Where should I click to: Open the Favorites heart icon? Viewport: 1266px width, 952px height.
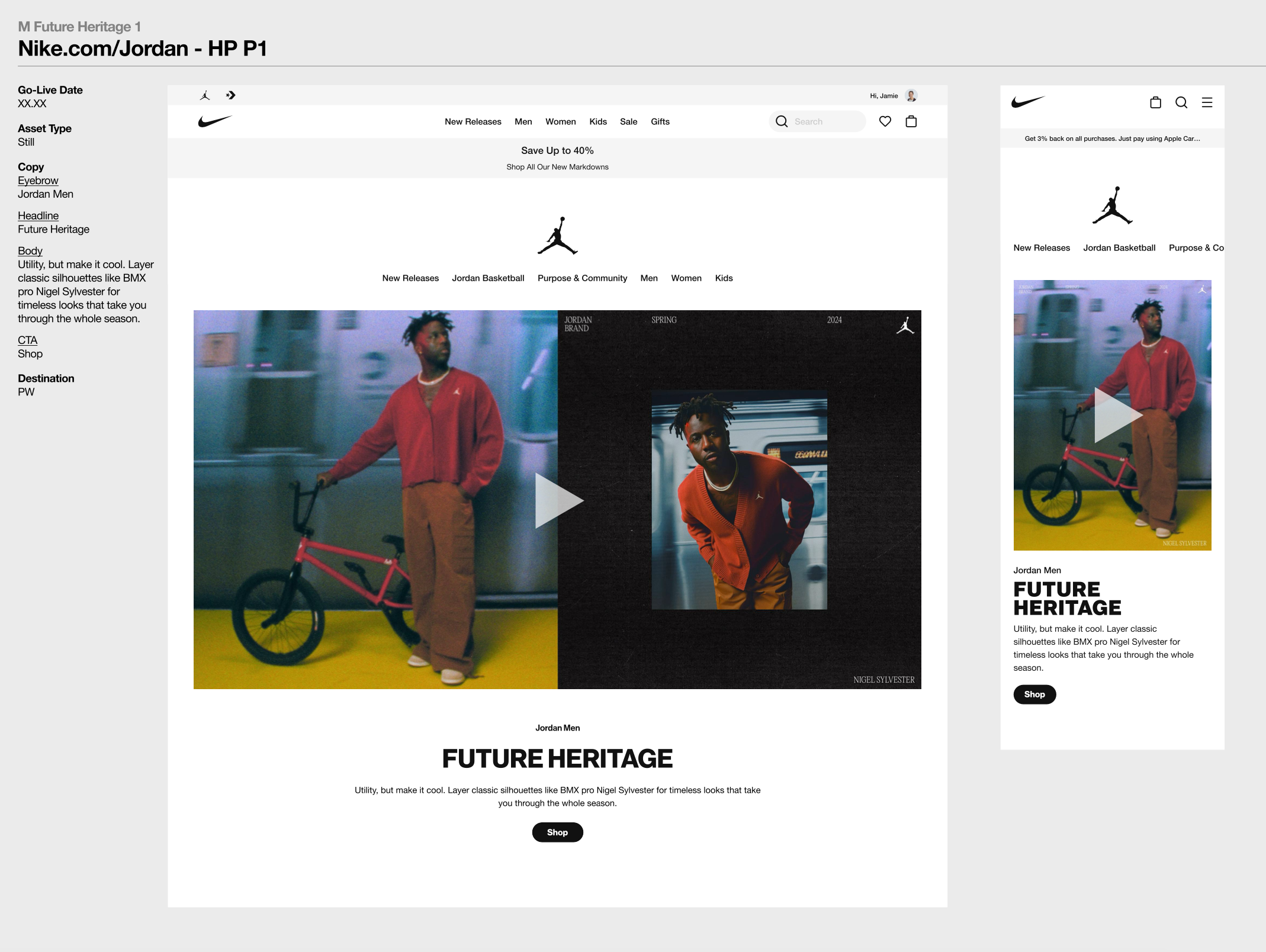coord(885,121)
